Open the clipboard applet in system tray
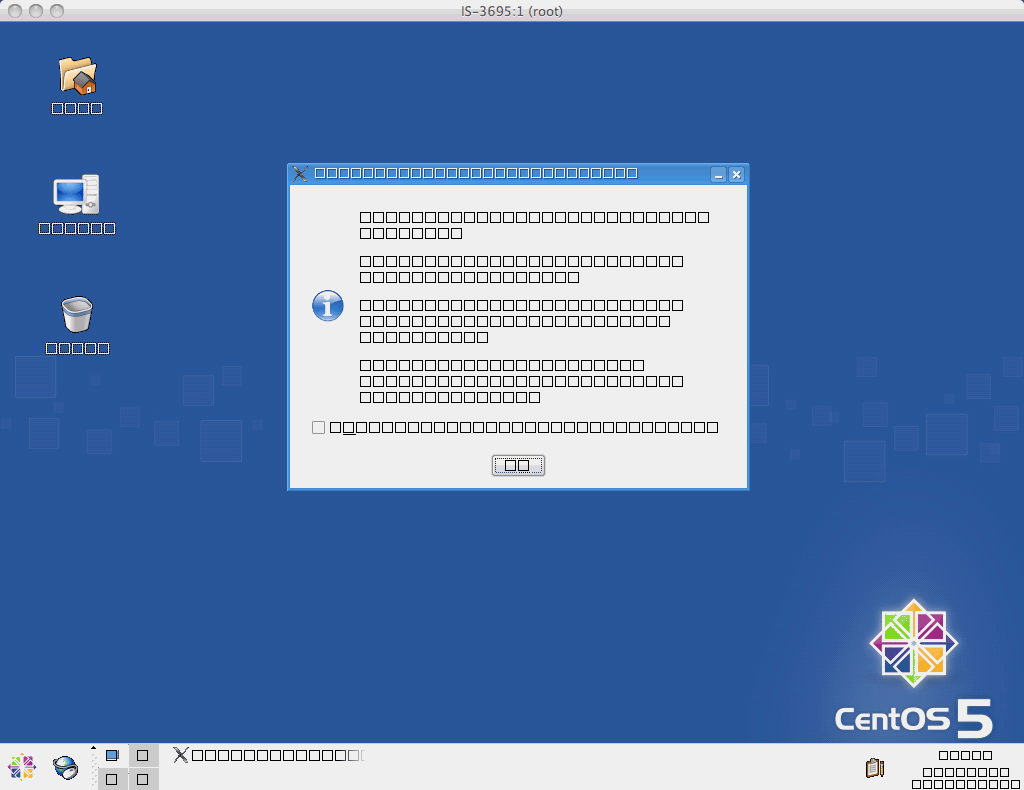1024x790 pixels. pyautogui.click(x=874, y=768)
